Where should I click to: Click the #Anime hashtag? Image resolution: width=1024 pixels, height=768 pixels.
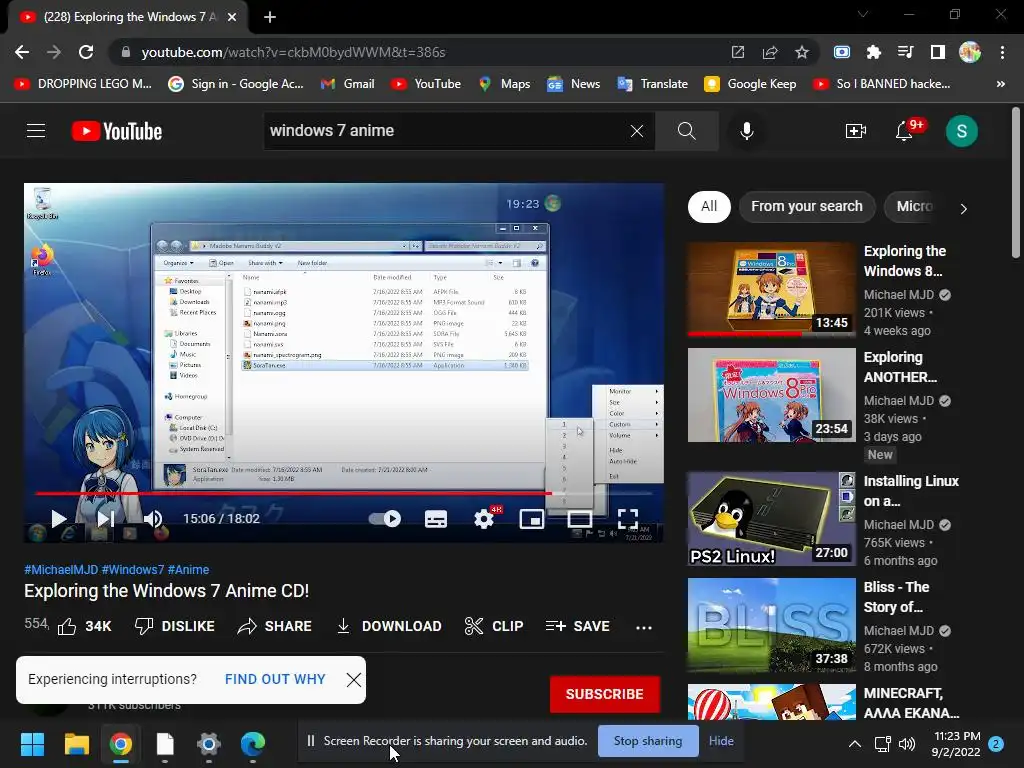pos(188,569)
